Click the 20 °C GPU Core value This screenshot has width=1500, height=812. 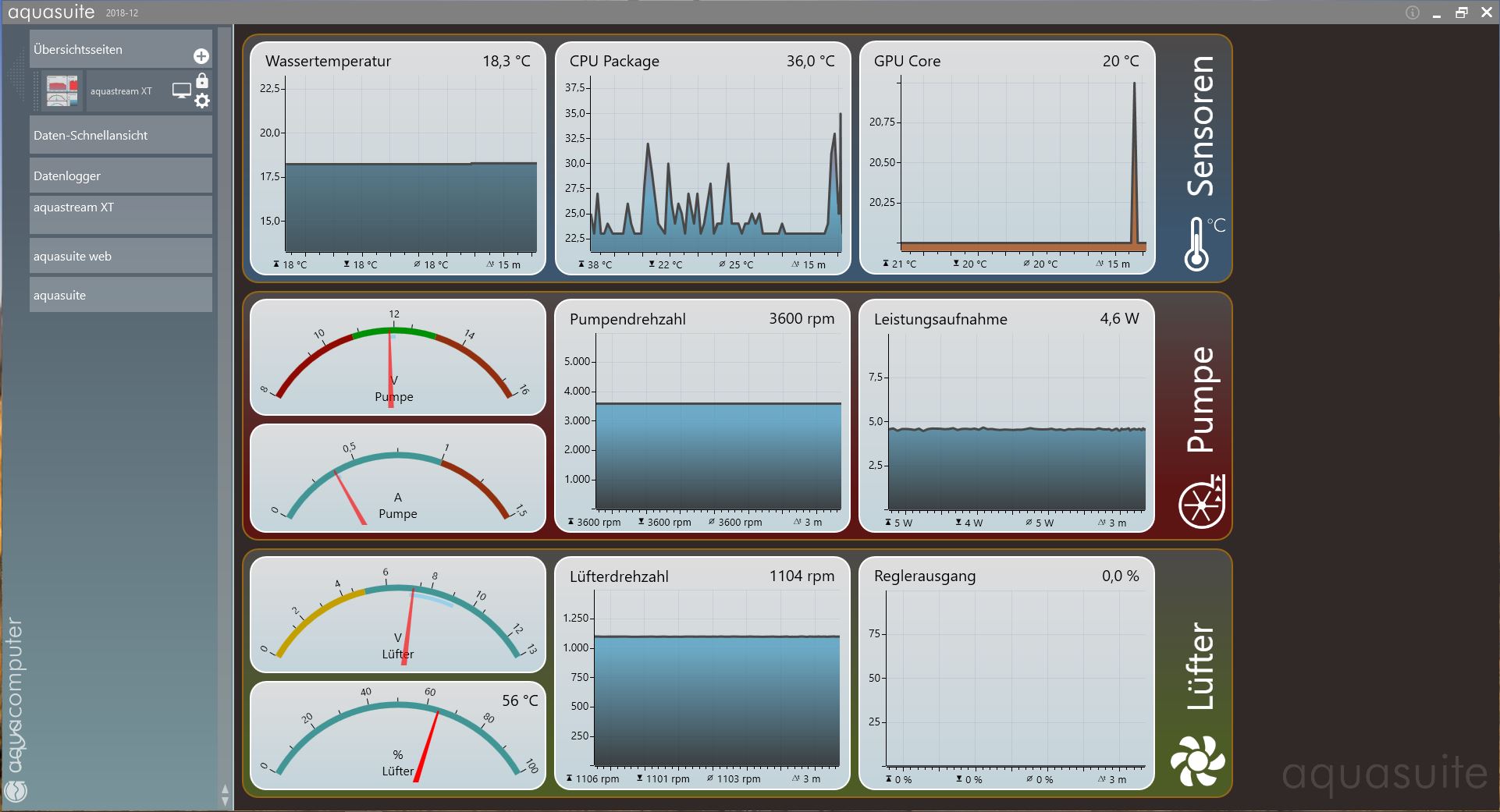1121,61
